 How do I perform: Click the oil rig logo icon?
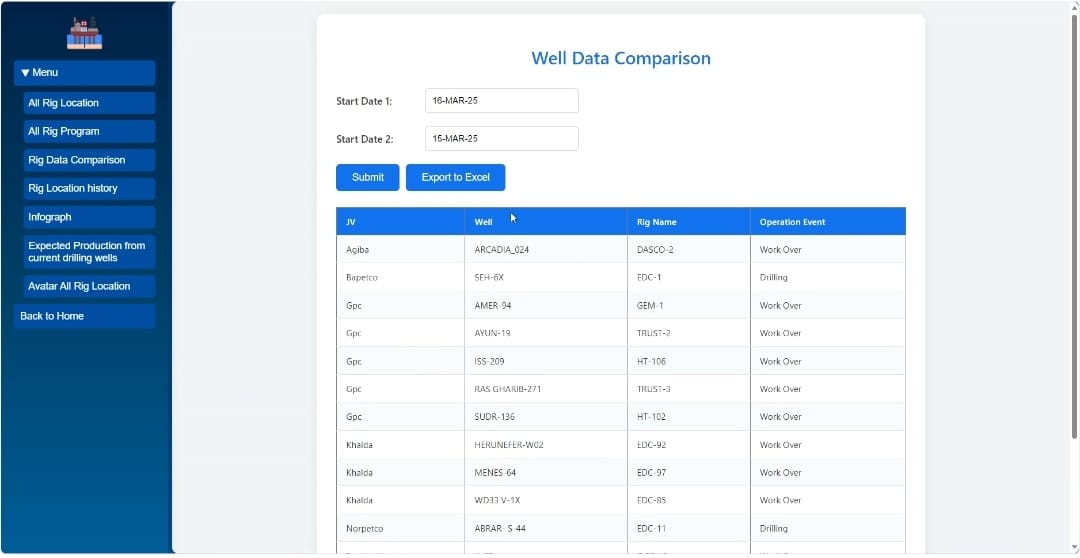click(x=84, y=34)
